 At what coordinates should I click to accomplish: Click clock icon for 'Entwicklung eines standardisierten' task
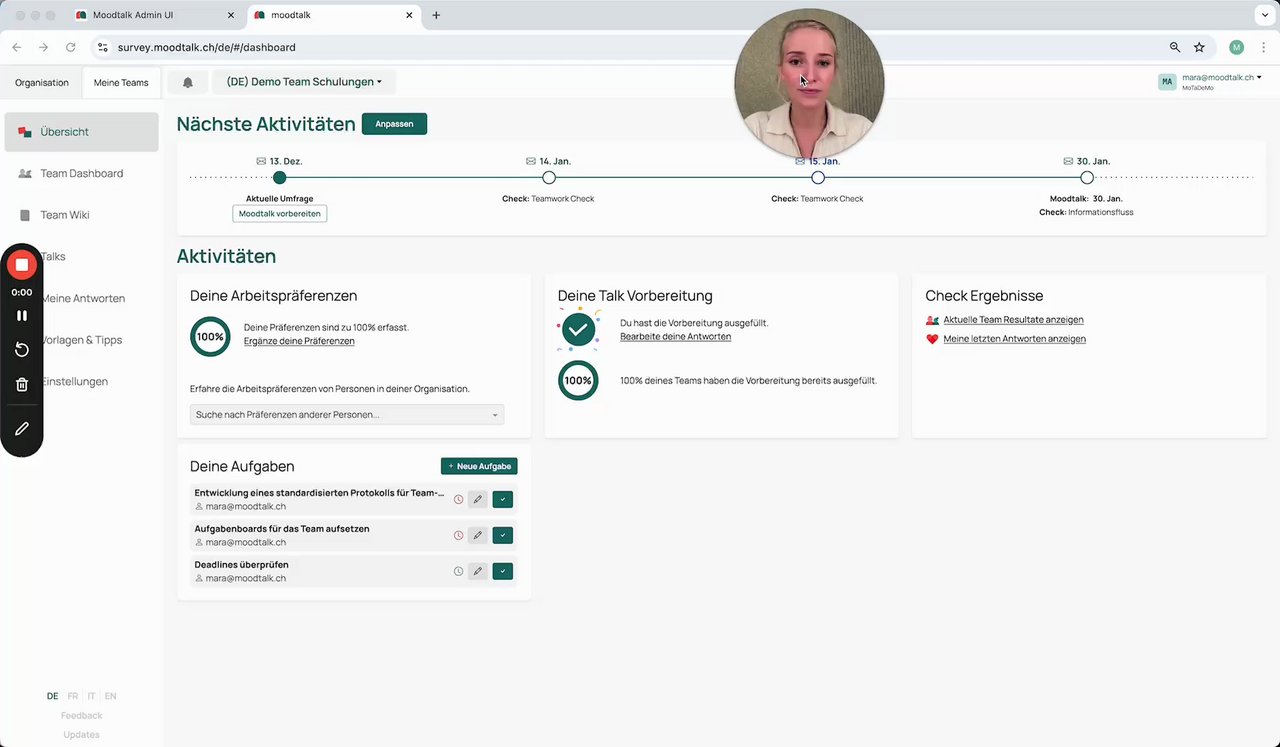[458, 499]
